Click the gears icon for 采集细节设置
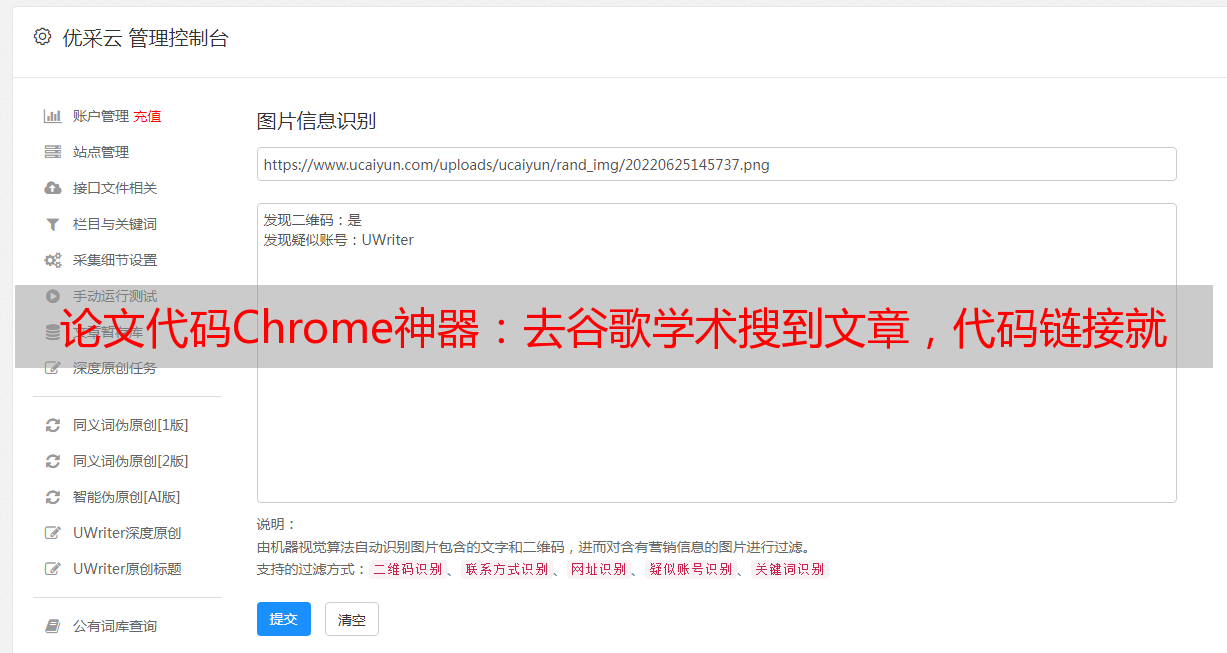 coord(53,260)
